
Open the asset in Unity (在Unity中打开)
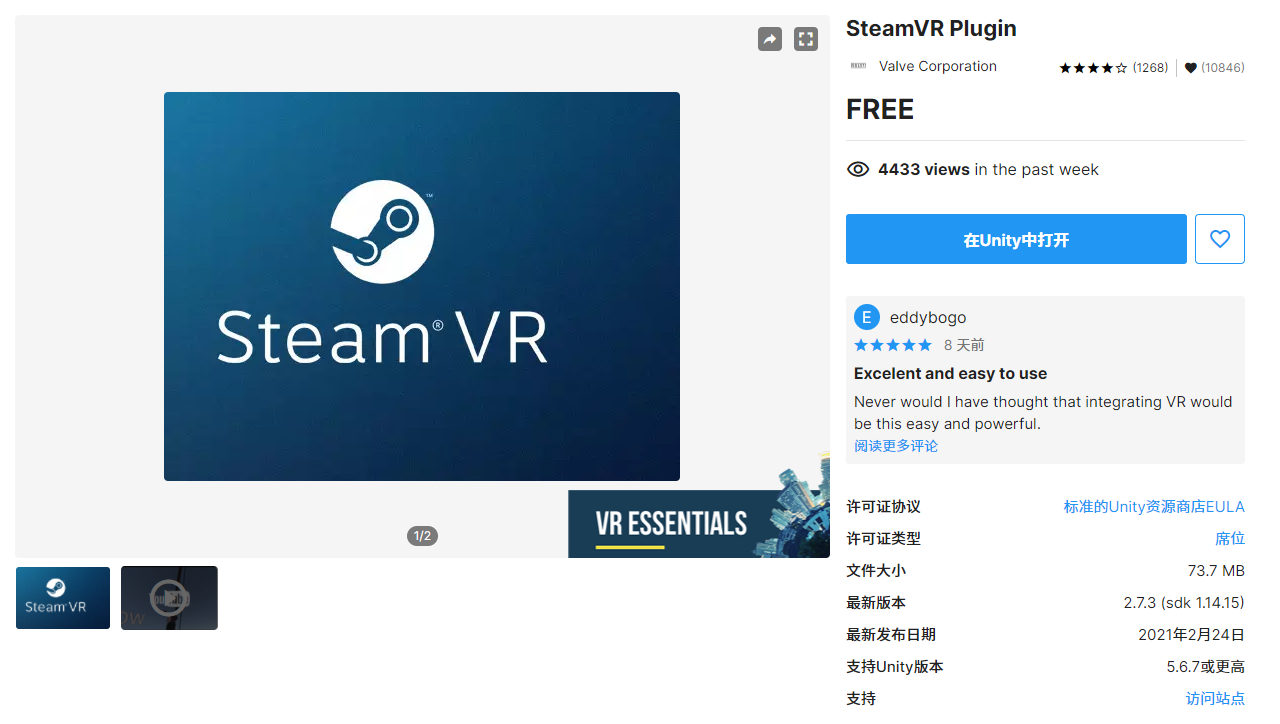1016,239
